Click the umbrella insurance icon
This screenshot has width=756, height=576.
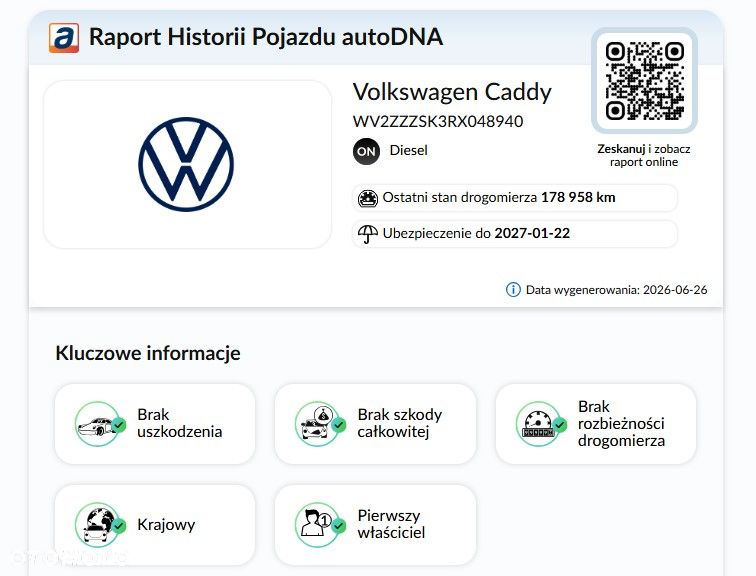pos(367,234)
